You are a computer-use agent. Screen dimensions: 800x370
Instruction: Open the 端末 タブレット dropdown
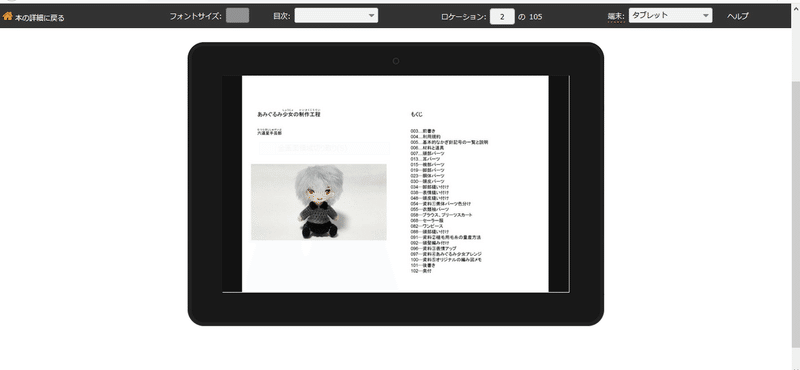[670, 15]
